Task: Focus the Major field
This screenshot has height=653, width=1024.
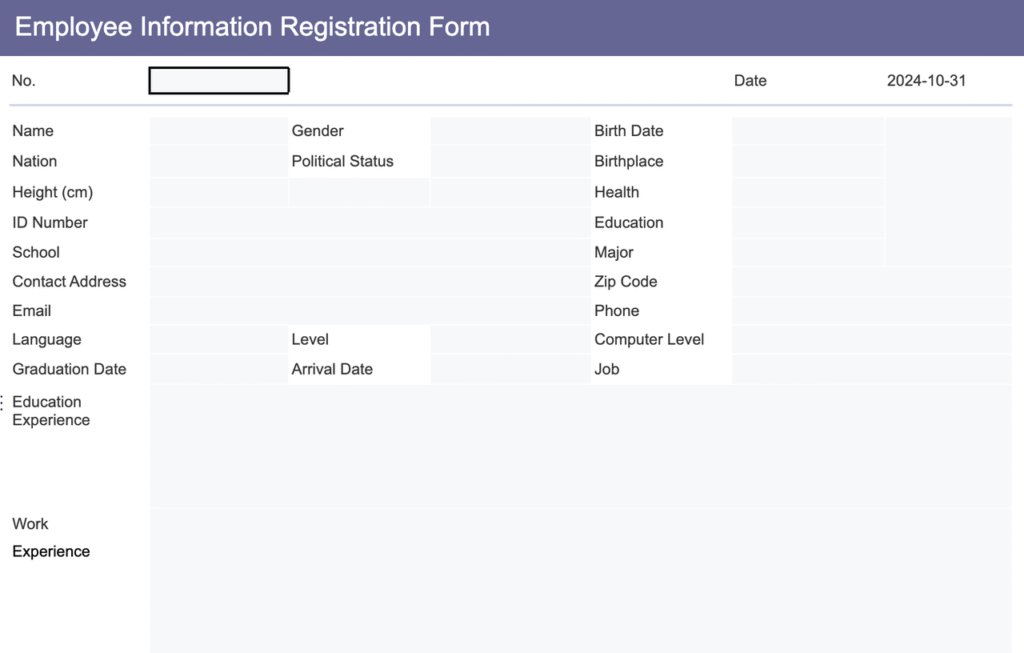Action: pos(807,252)
